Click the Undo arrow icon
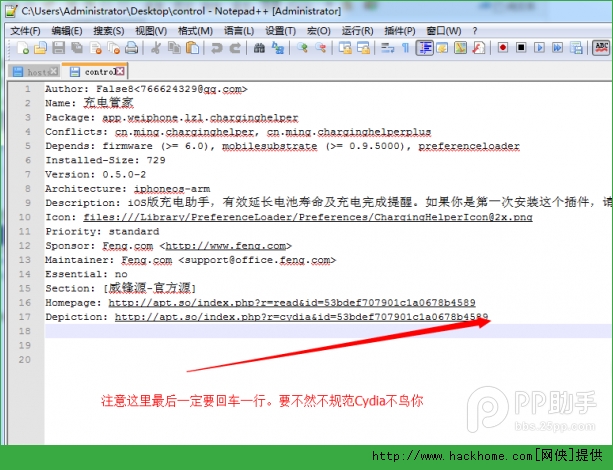Image resolution: width=613 pixels, height=470 pixels. (216, 48)
